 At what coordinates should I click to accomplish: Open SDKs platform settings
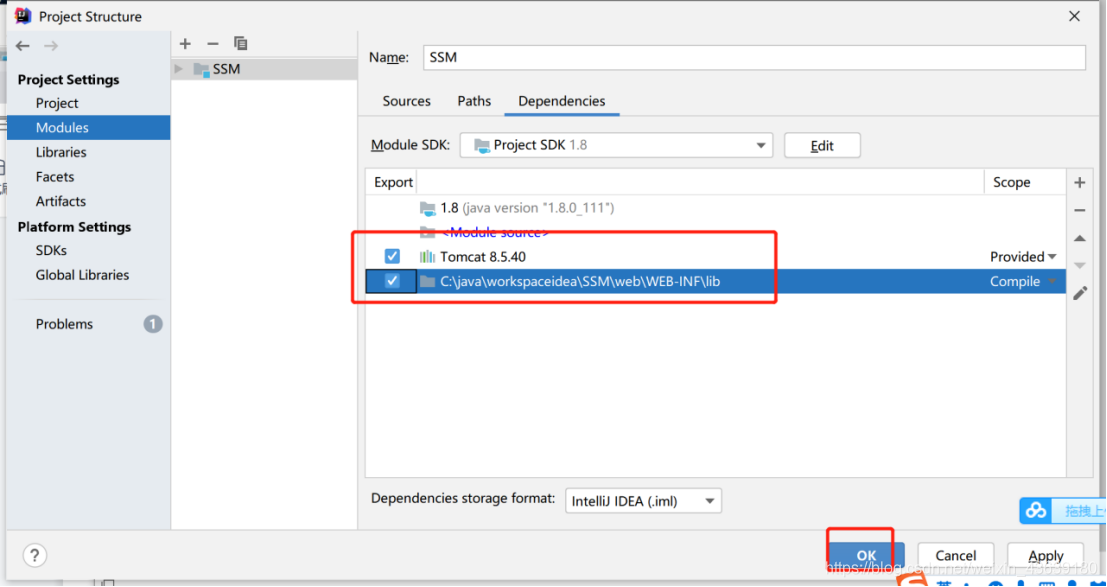(52, 251)
